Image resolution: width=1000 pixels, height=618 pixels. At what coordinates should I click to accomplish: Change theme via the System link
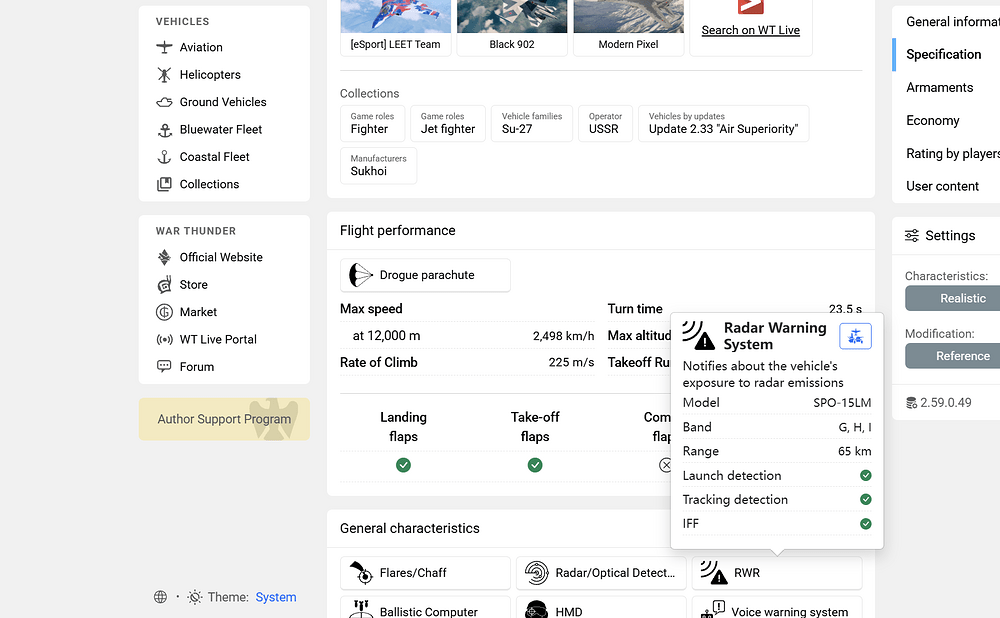point(276,597)
